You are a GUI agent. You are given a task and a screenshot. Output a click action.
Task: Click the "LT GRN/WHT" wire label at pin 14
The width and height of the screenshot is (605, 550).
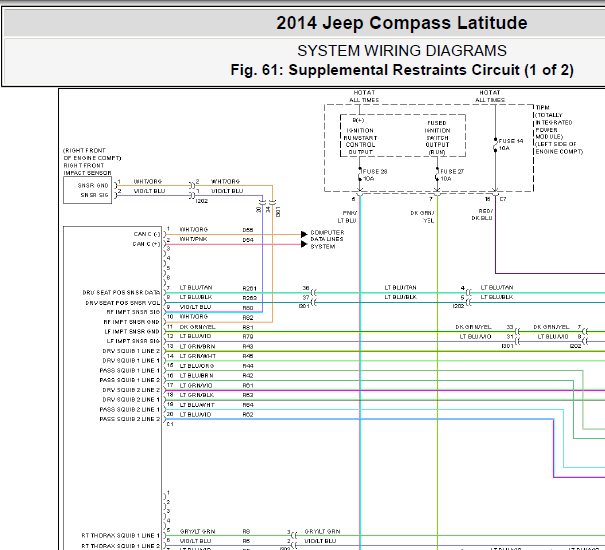pyautogui.click(x=198, y=356)
